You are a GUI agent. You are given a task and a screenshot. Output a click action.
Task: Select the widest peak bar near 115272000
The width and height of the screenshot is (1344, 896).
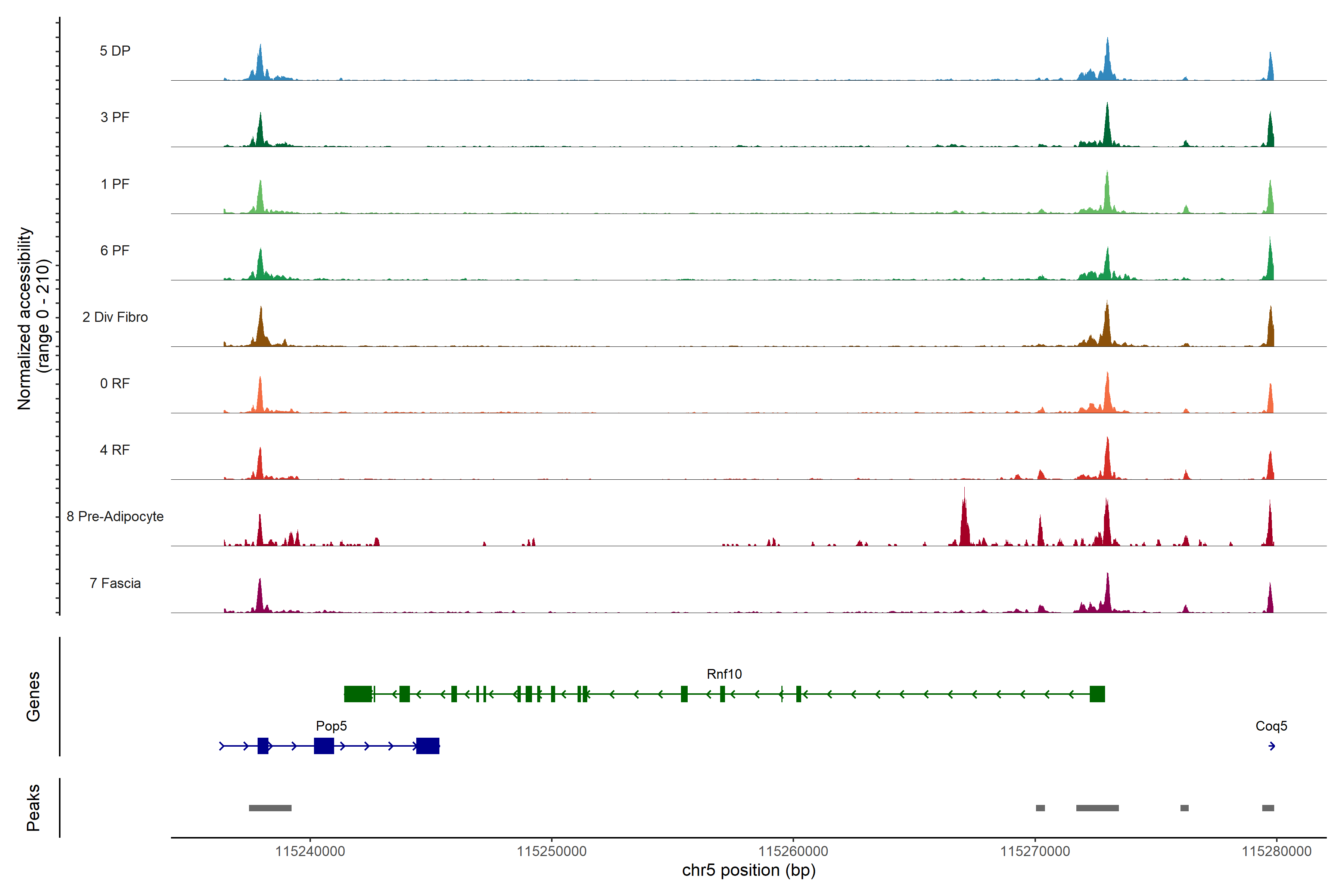(x=1097, y=808)
